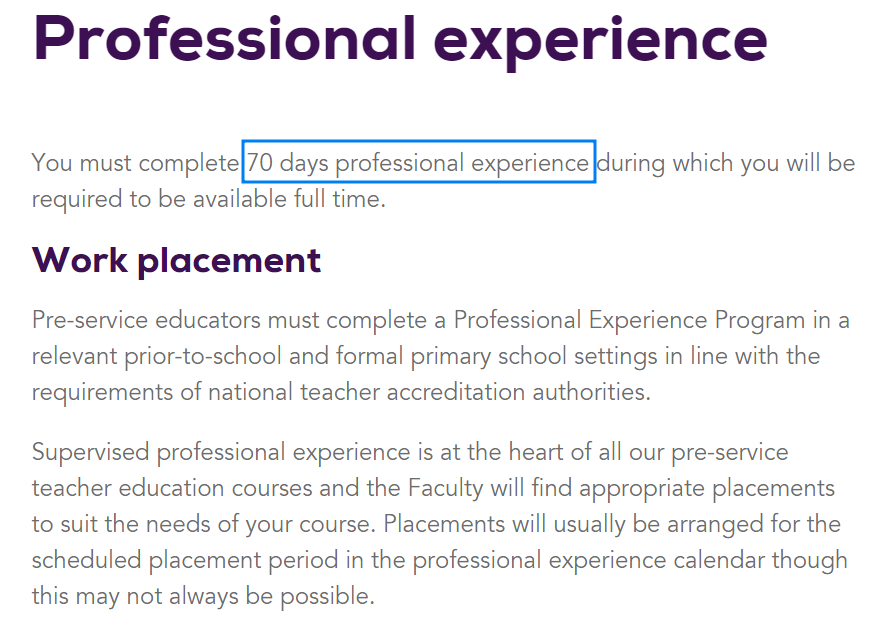Click 'to suit the needs of your course' text
Image resolution: width=876 pixels, height=619 pixels.
201,524
